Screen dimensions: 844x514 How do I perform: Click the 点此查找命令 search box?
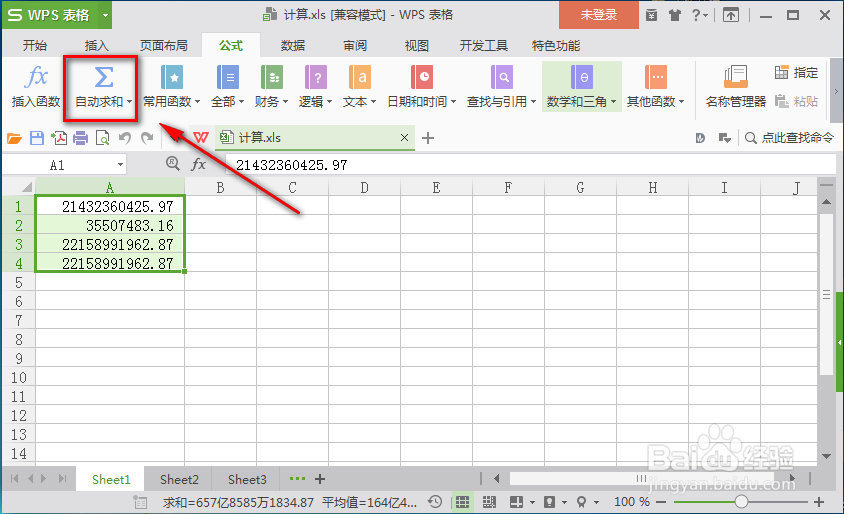pyautogui.click(x=789, y=138)
